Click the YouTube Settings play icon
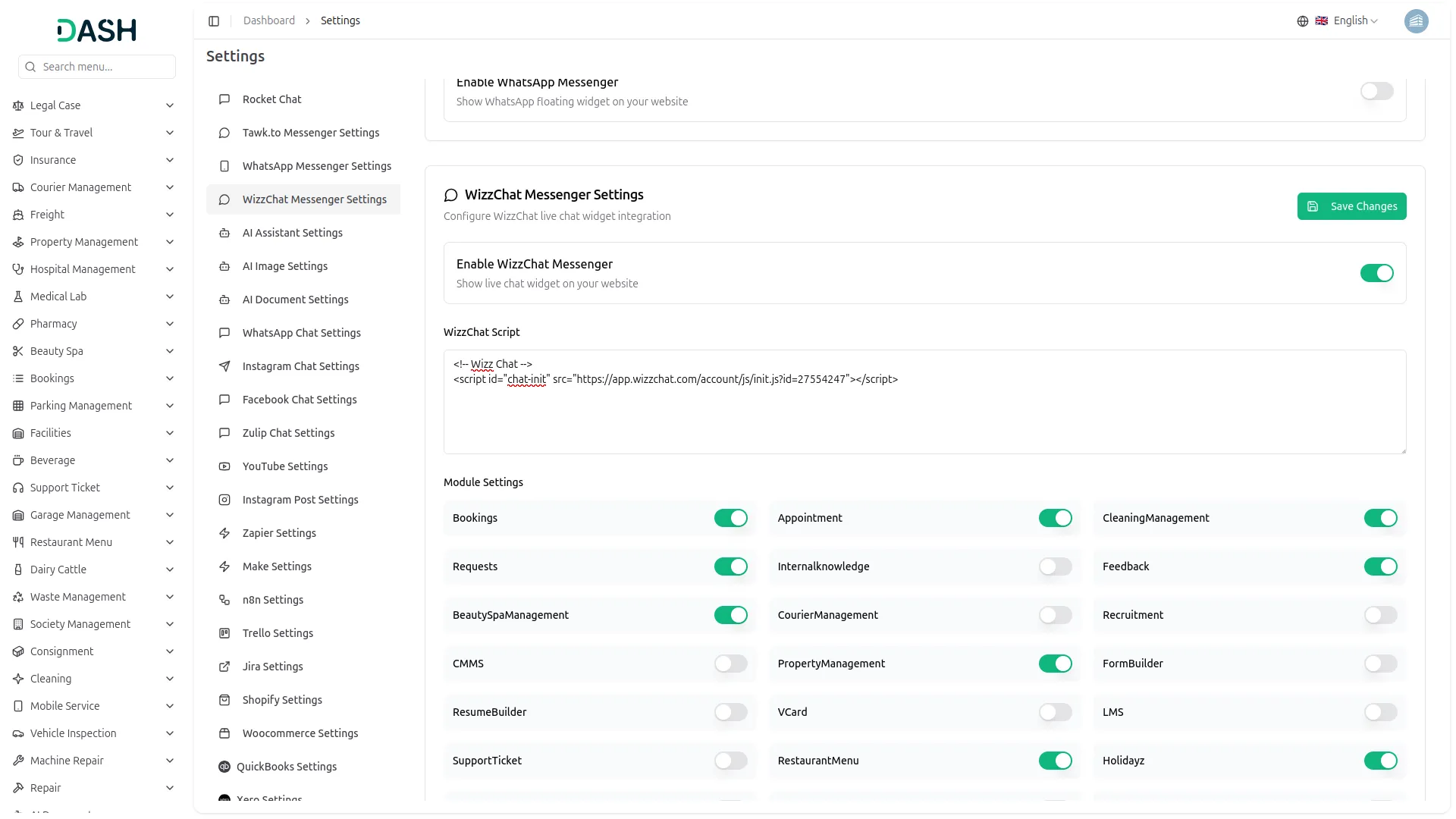 click(224, 466)
